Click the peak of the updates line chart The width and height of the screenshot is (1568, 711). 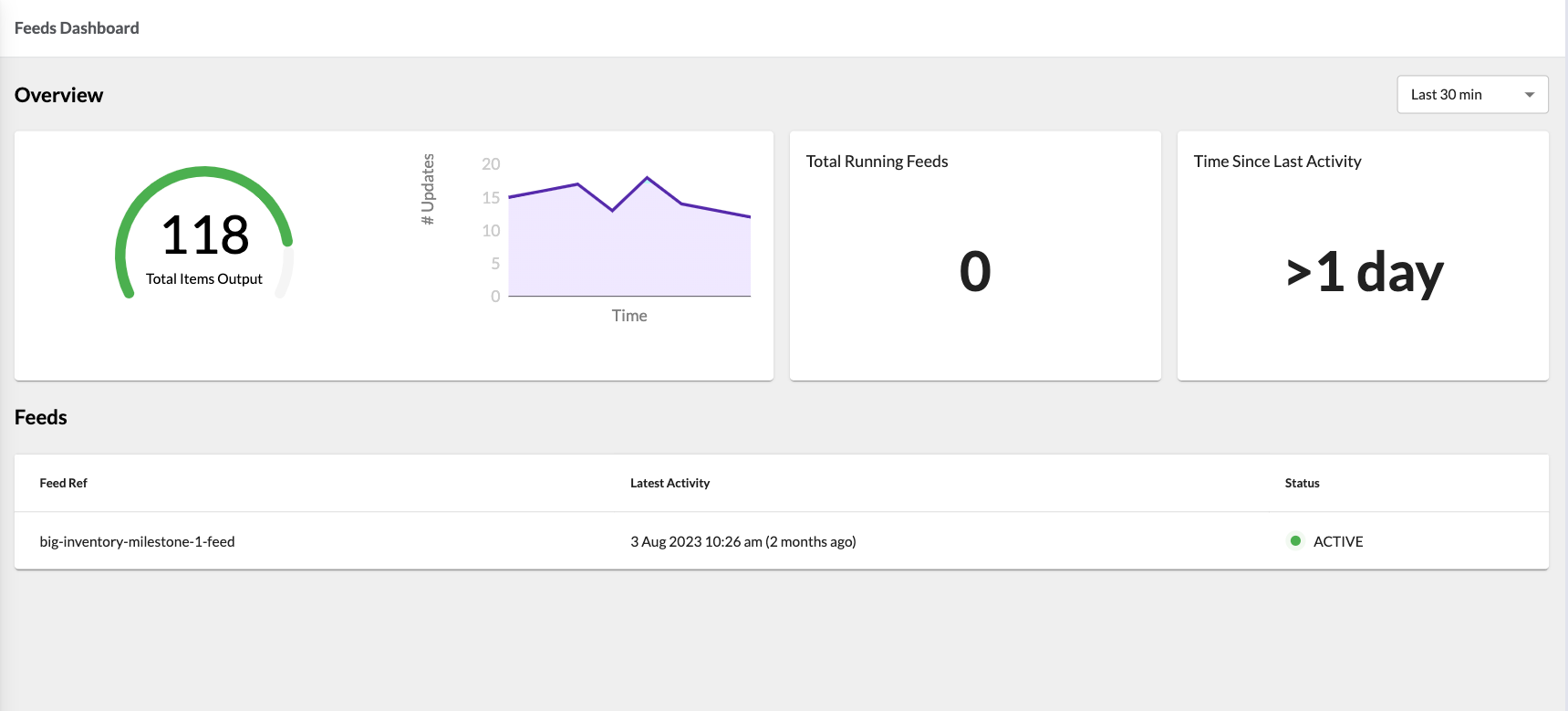(647, 177)
